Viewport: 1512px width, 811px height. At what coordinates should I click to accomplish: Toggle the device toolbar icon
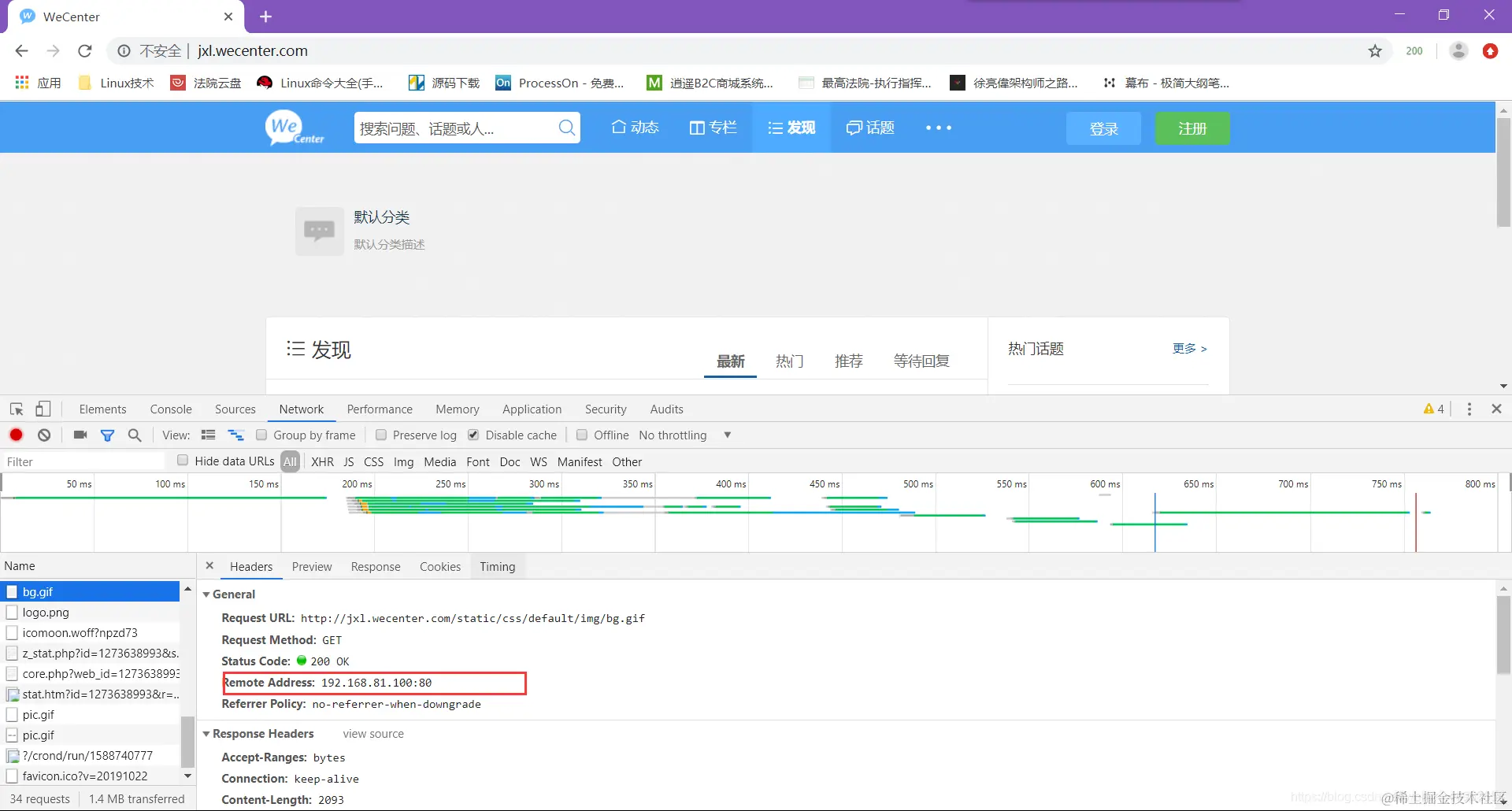(x=43, y=409)
